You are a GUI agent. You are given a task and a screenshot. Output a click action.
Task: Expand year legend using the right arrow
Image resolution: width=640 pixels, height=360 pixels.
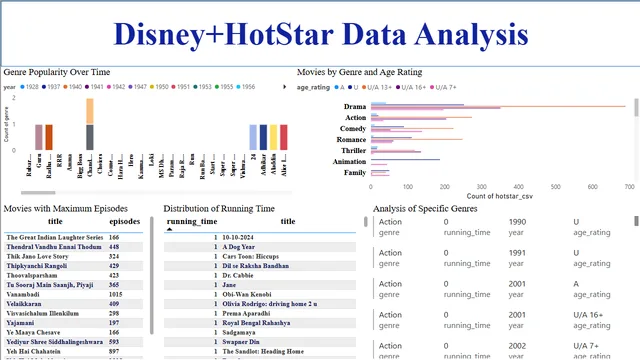point(284,87)
